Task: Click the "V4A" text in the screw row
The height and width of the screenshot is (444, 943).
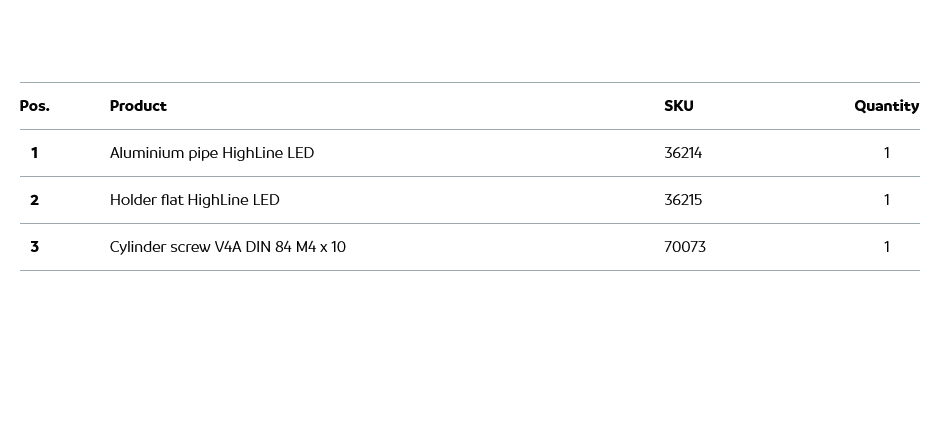Action: click(228, 247)
